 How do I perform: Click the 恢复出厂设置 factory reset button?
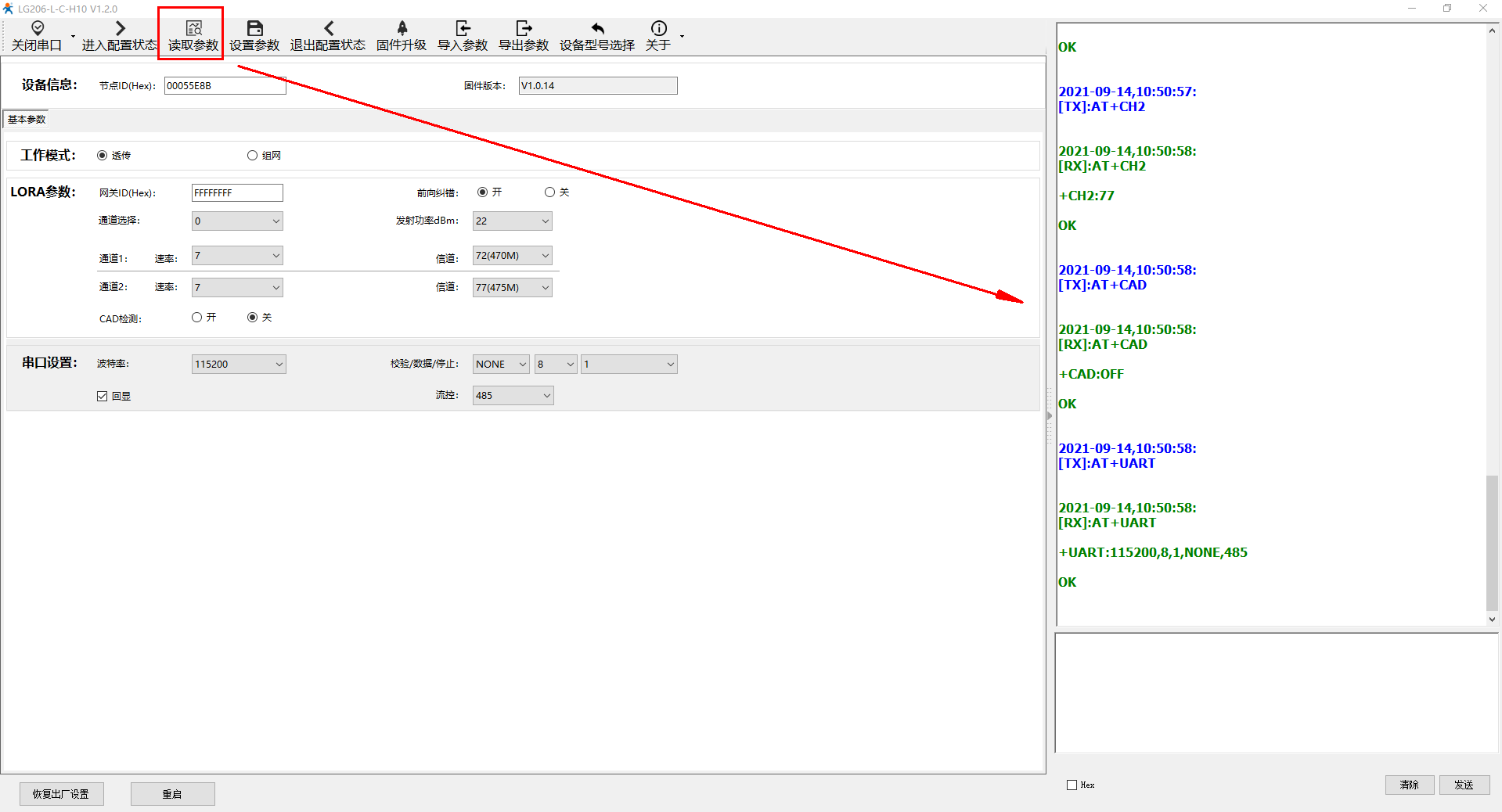61,794
